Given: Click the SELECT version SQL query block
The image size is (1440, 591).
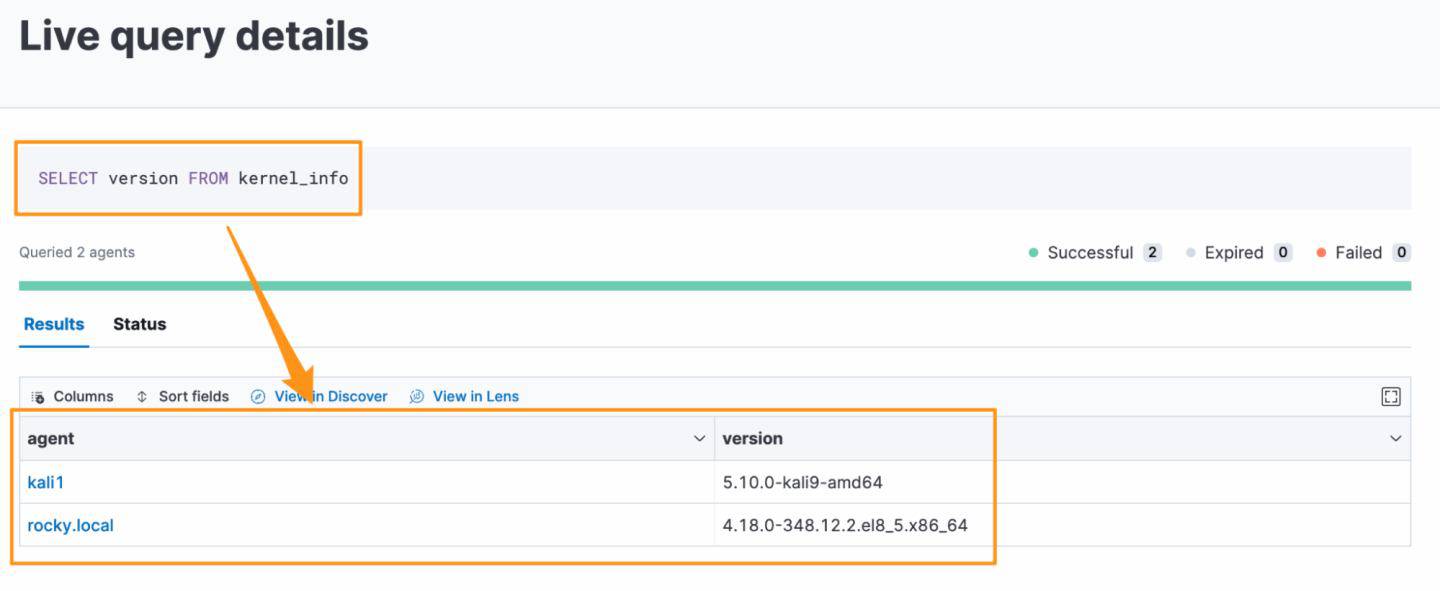Looking at the screenshot, I should point(193,179).
